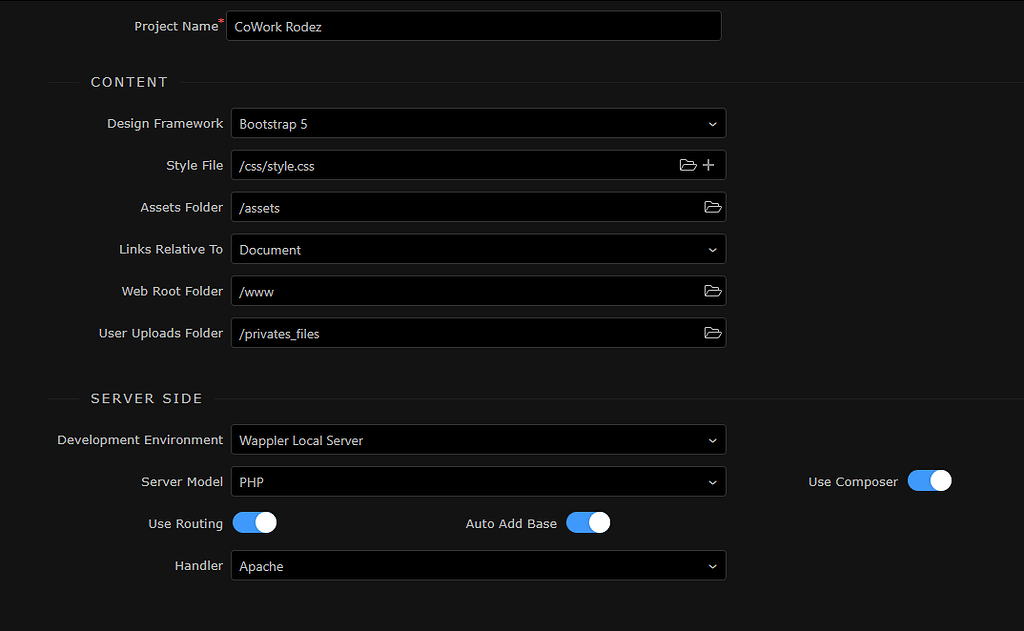Expand the Development Environment dropdown
1024x631 pixels.
coord(478,440)
